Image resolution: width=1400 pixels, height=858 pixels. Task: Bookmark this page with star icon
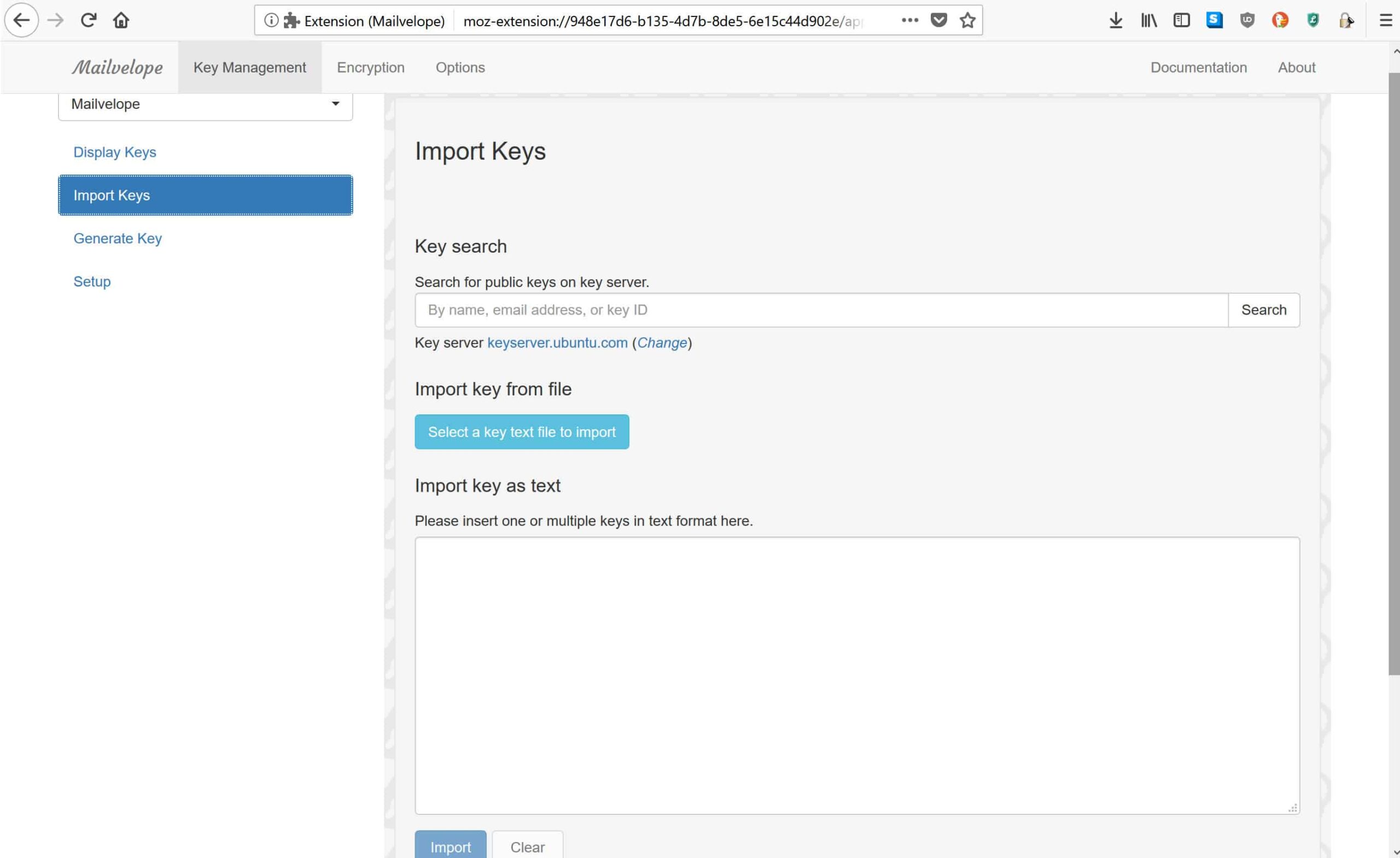pyautogui.click(x=967, y=20)
